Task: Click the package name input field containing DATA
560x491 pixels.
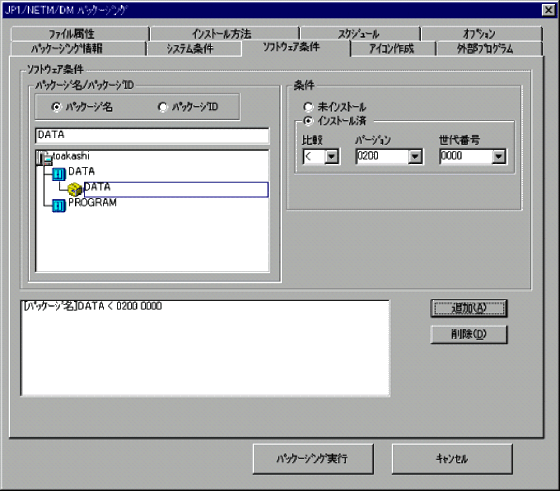Action: pos(152,136)
